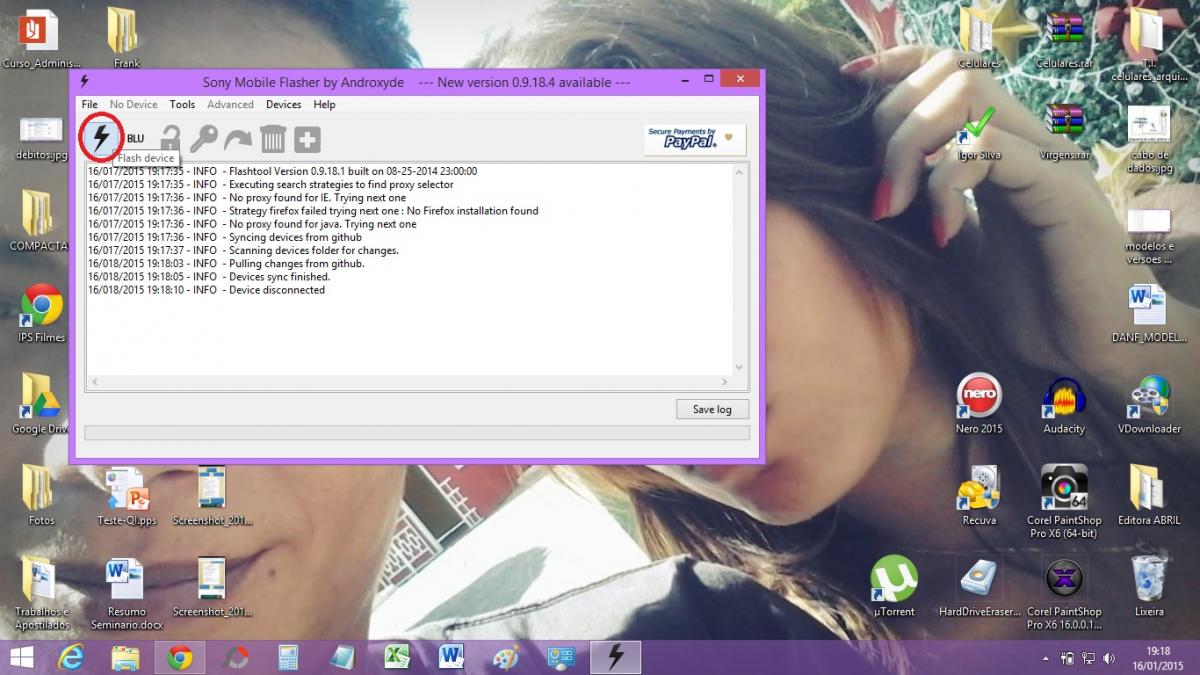
Task: Click the plus icon in Flasher toolbar
Action: click(x=307, y=139)
